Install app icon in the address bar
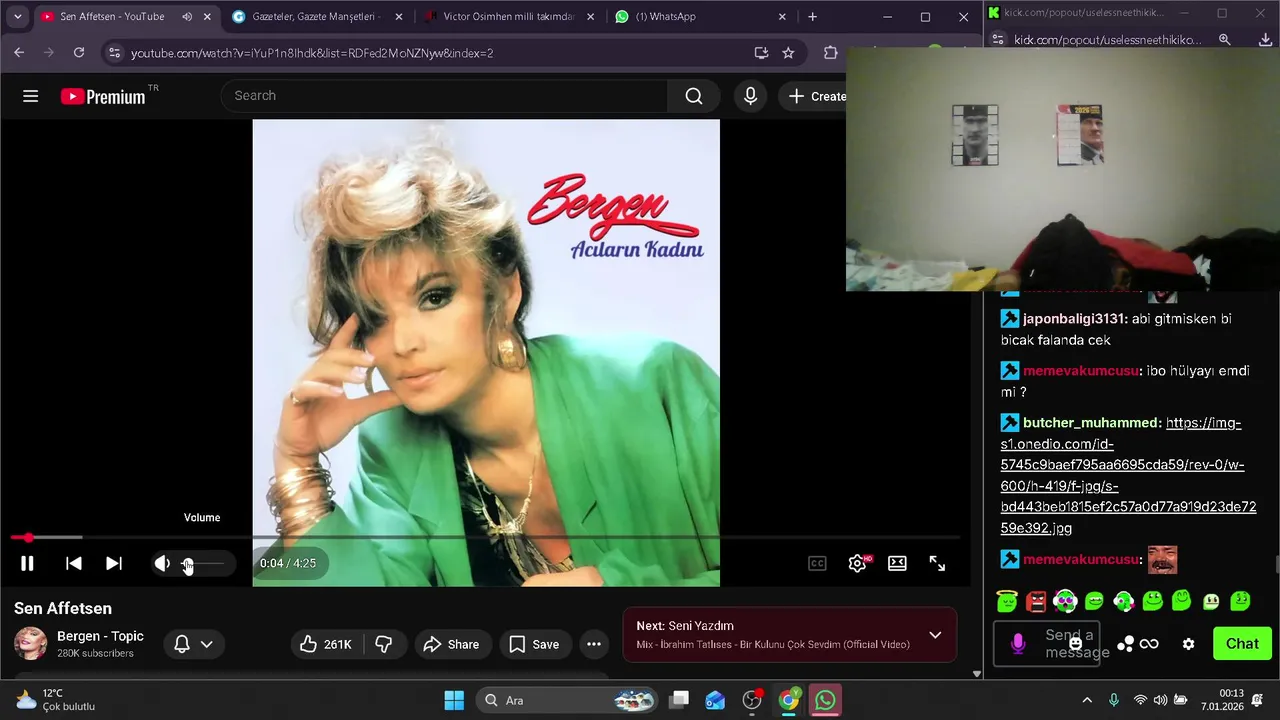The image size is (1280, 720). pos(761,53)
